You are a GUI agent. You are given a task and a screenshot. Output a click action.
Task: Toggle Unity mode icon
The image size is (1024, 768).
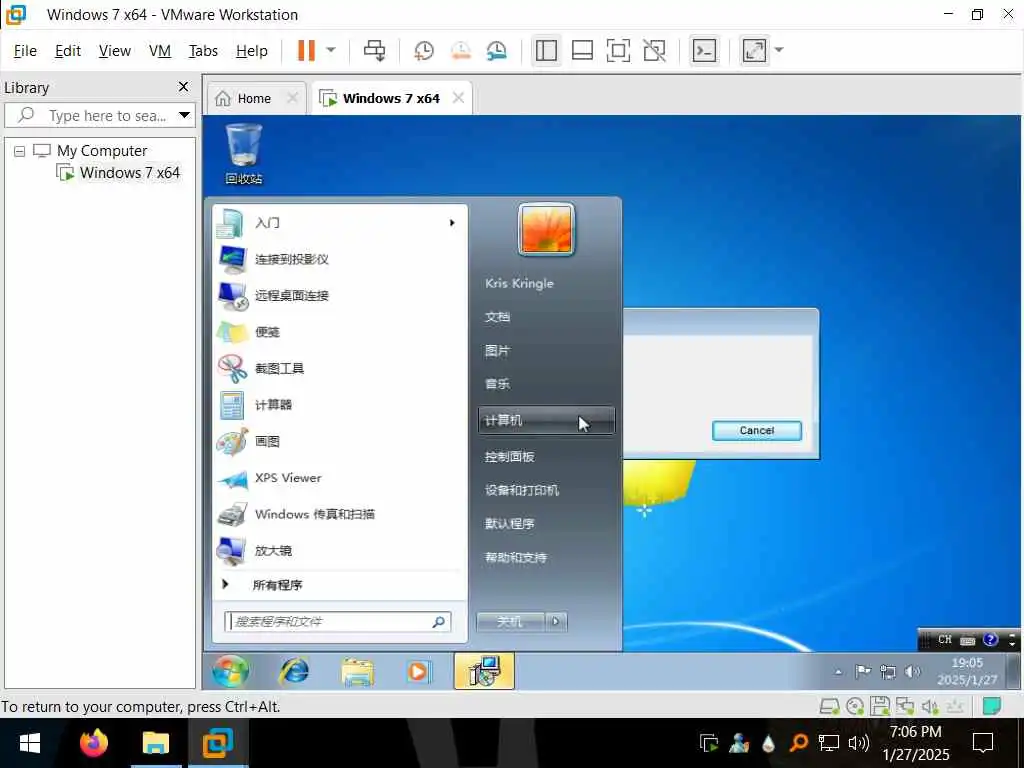click(x=654, y=50)
